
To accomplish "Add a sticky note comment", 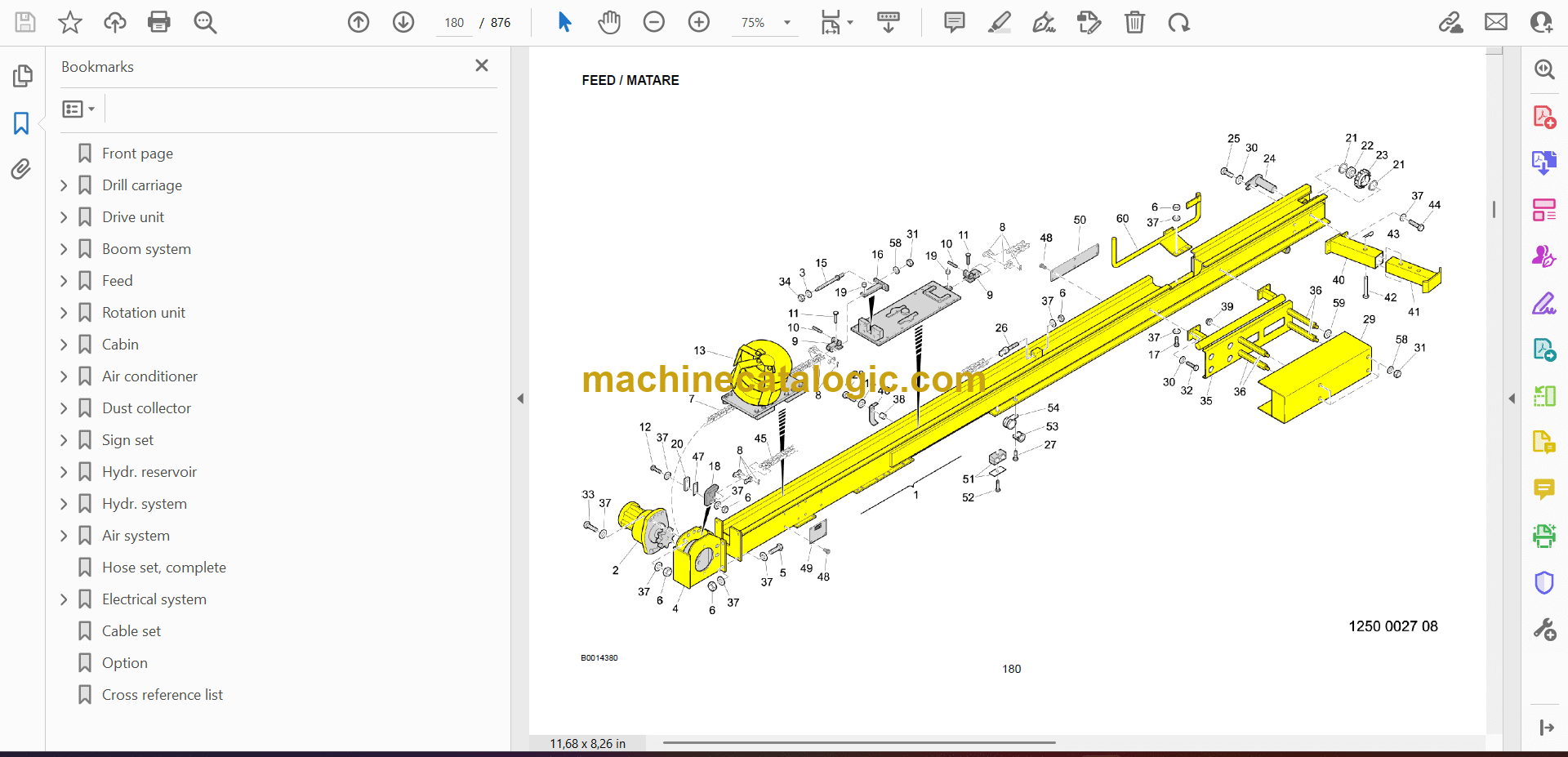I will (x=954, y=22).
